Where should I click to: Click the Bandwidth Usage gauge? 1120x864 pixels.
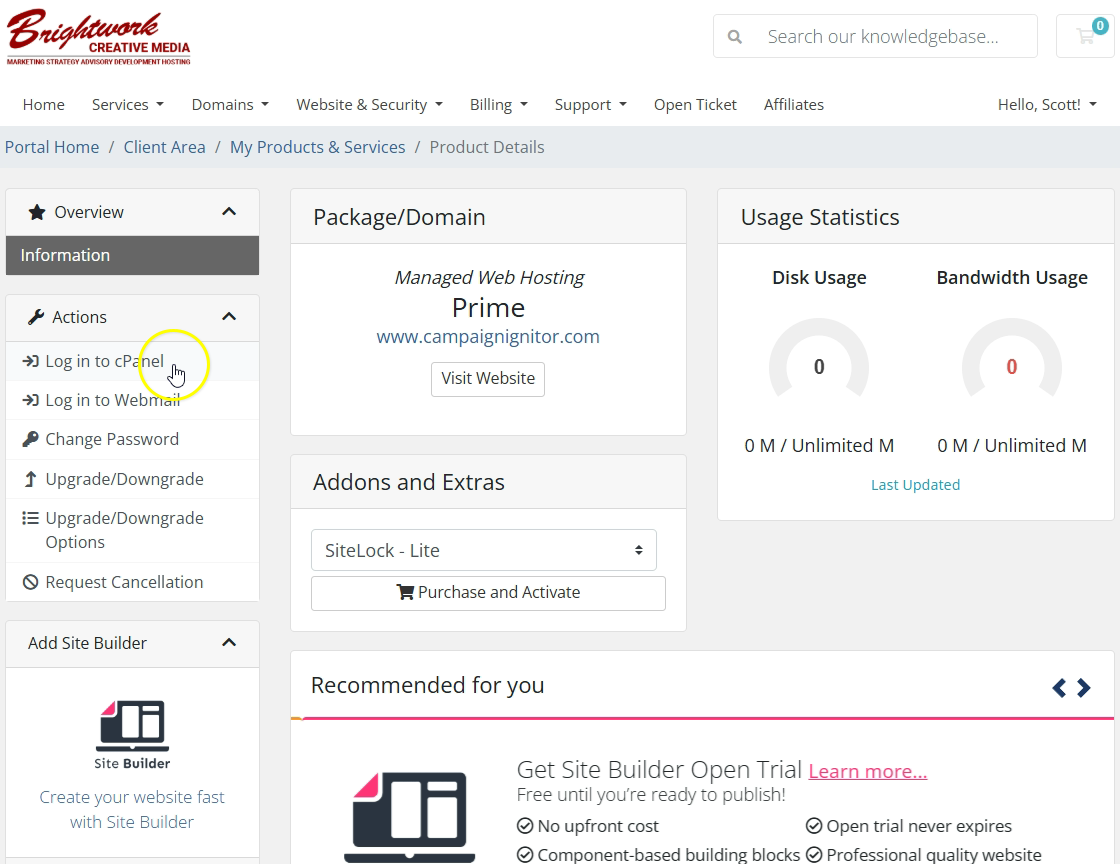(1011, 358)
